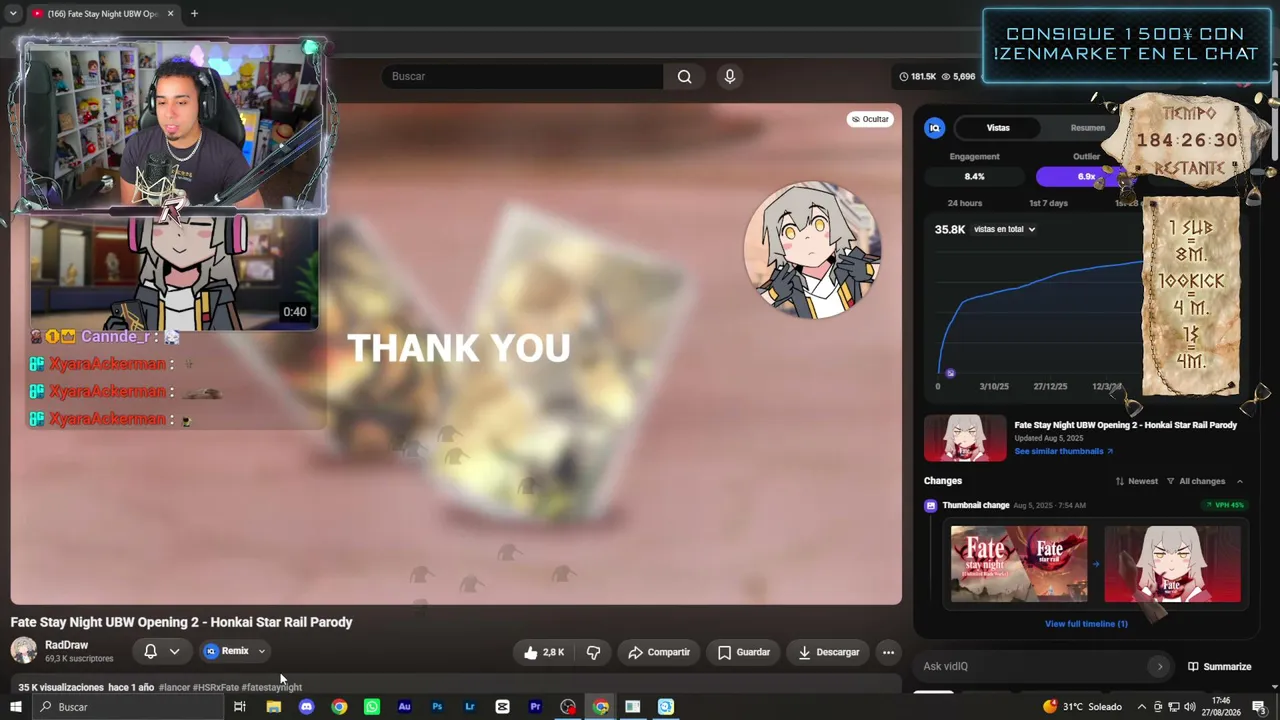Open the 'vistas en total' dropdown
The image size is (1280, 720).
coord(1005,230)
